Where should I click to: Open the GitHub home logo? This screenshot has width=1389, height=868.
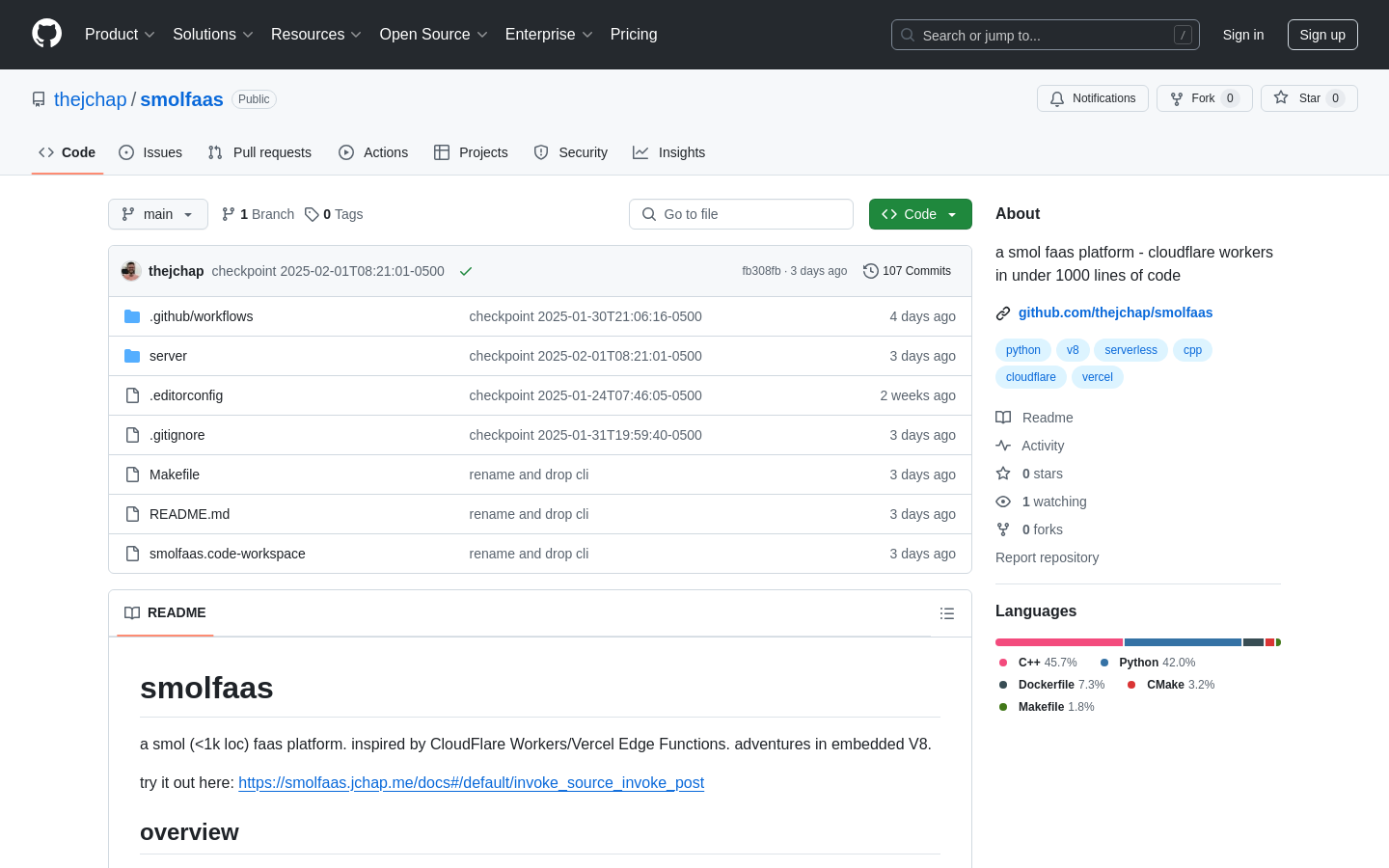(x=46, y=34)
